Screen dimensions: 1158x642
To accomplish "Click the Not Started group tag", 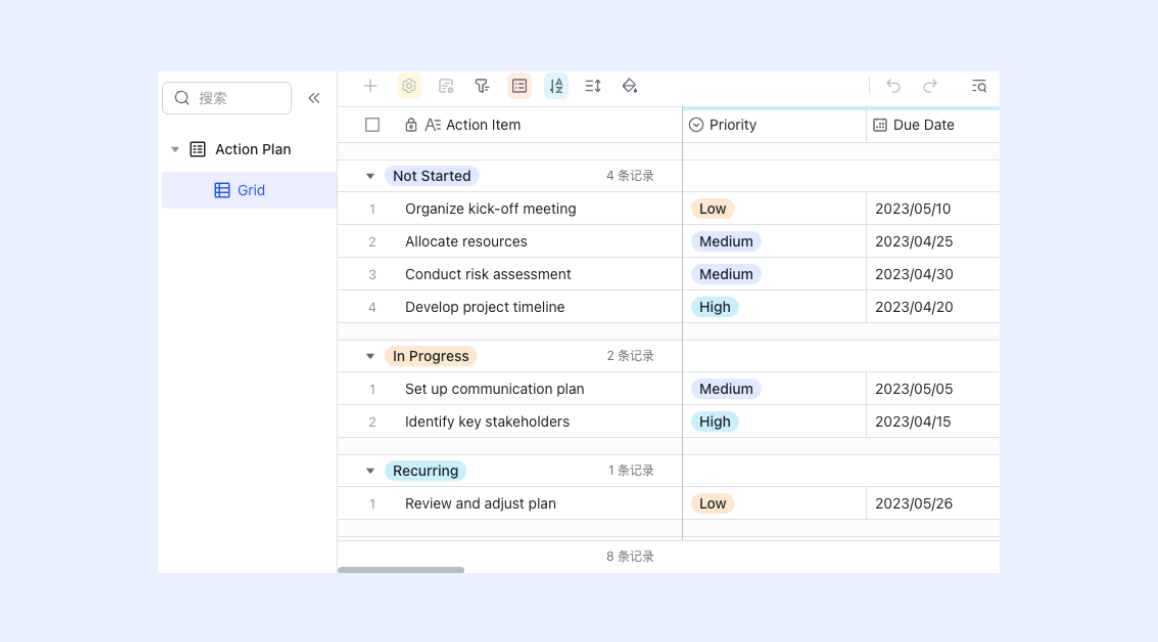I will point(432,176).
